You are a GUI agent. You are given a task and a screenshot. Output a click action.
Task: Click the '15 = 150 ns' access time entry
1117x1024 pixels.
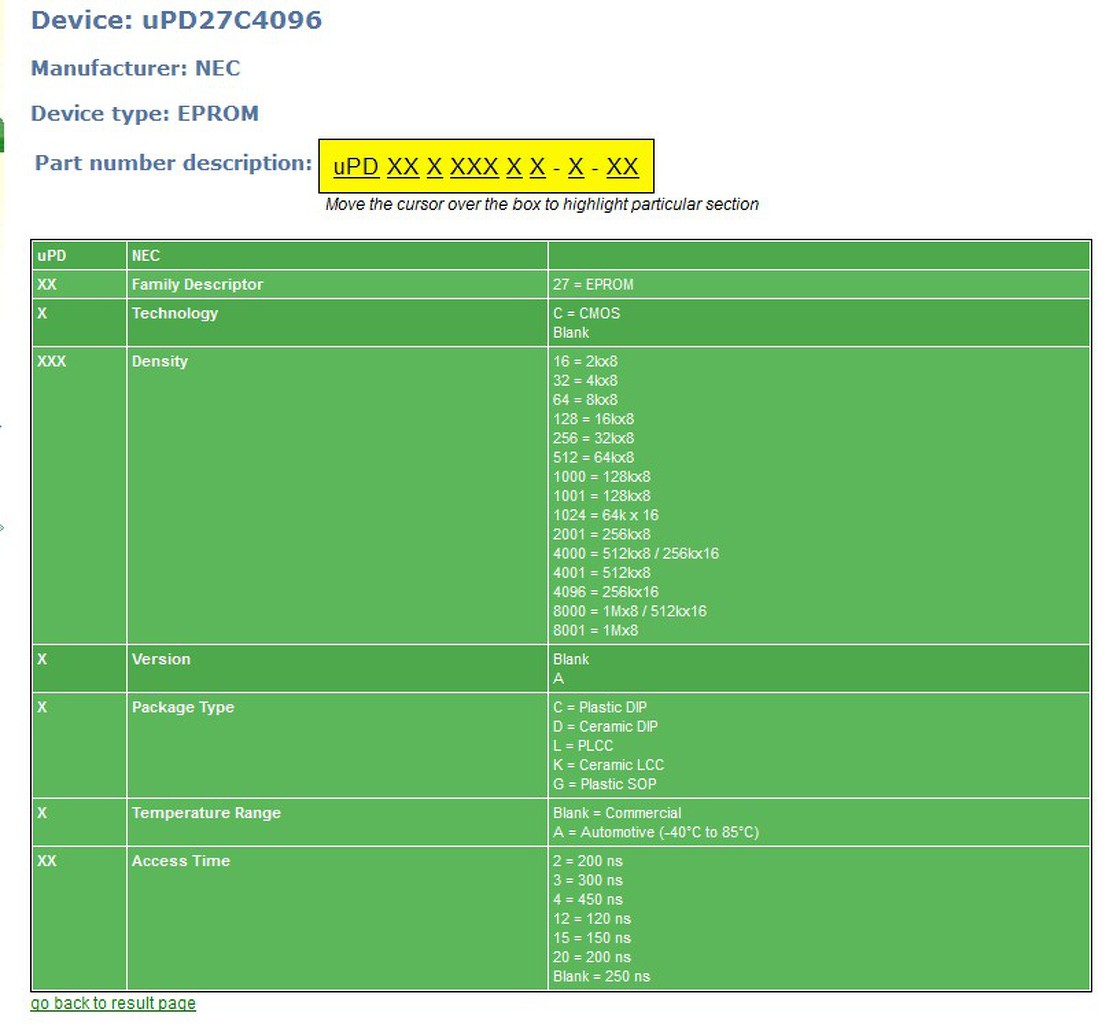592,938
